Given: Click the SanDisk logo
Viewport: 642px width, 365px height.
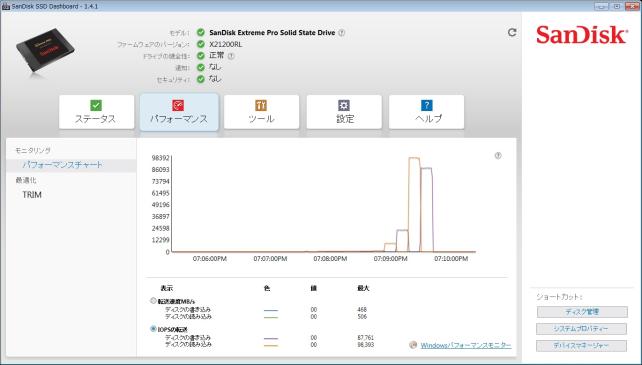Looking at the screenshot, I should tap(581, 35).
